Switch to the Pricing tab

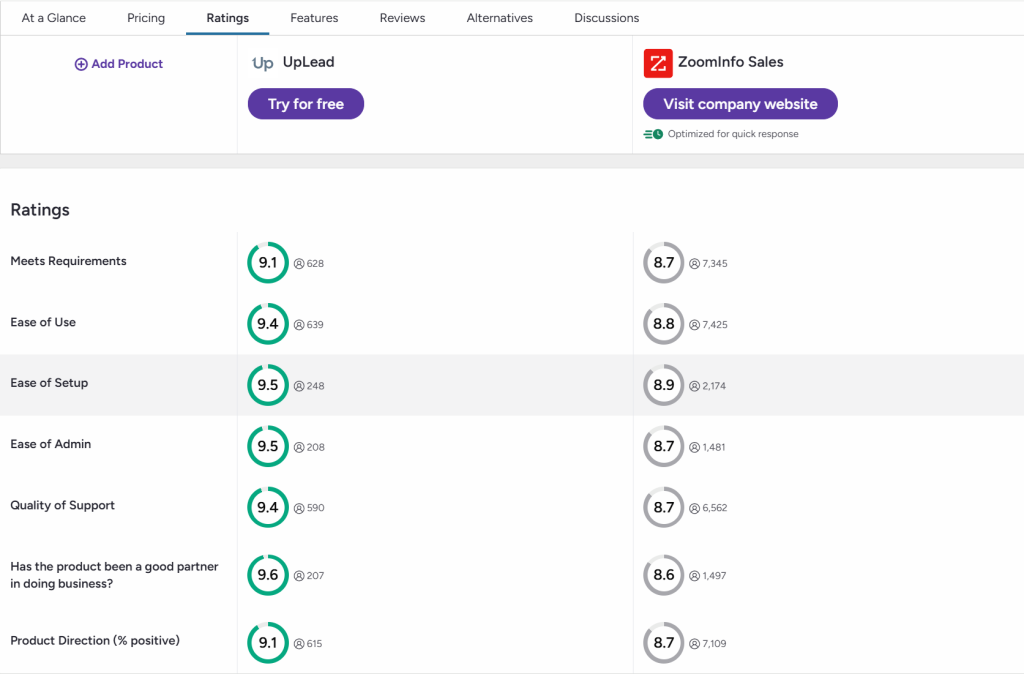[x=146, y=18]
